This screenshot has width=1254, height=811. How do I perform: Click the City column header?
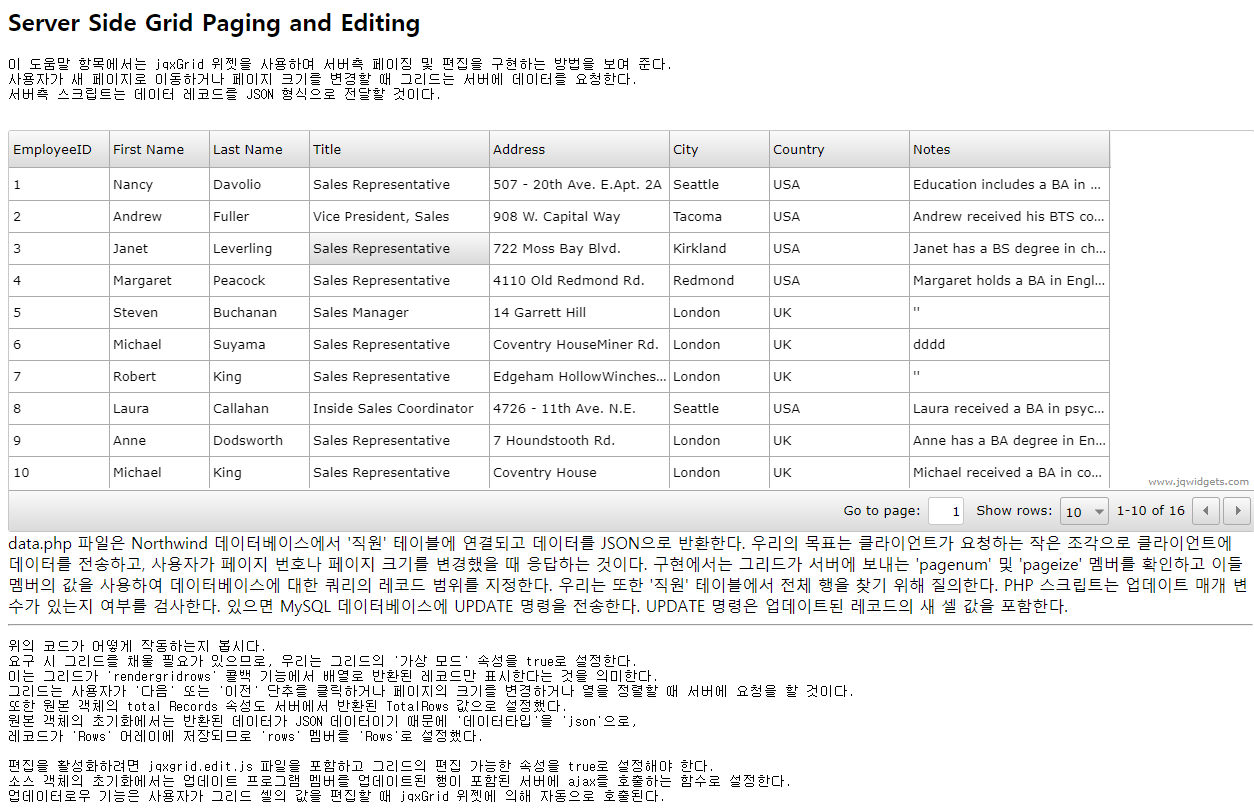coord(719,150)
